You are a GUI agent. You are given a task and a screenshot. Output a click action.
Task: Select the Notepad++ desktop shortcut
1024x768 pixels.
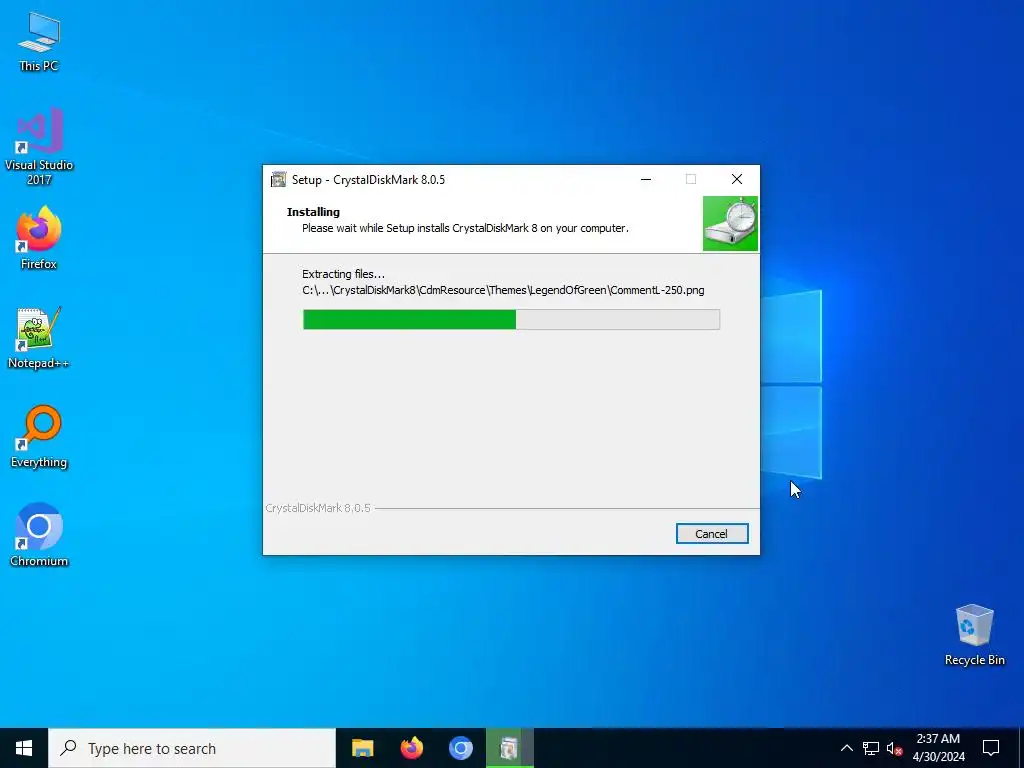[39, 338]
